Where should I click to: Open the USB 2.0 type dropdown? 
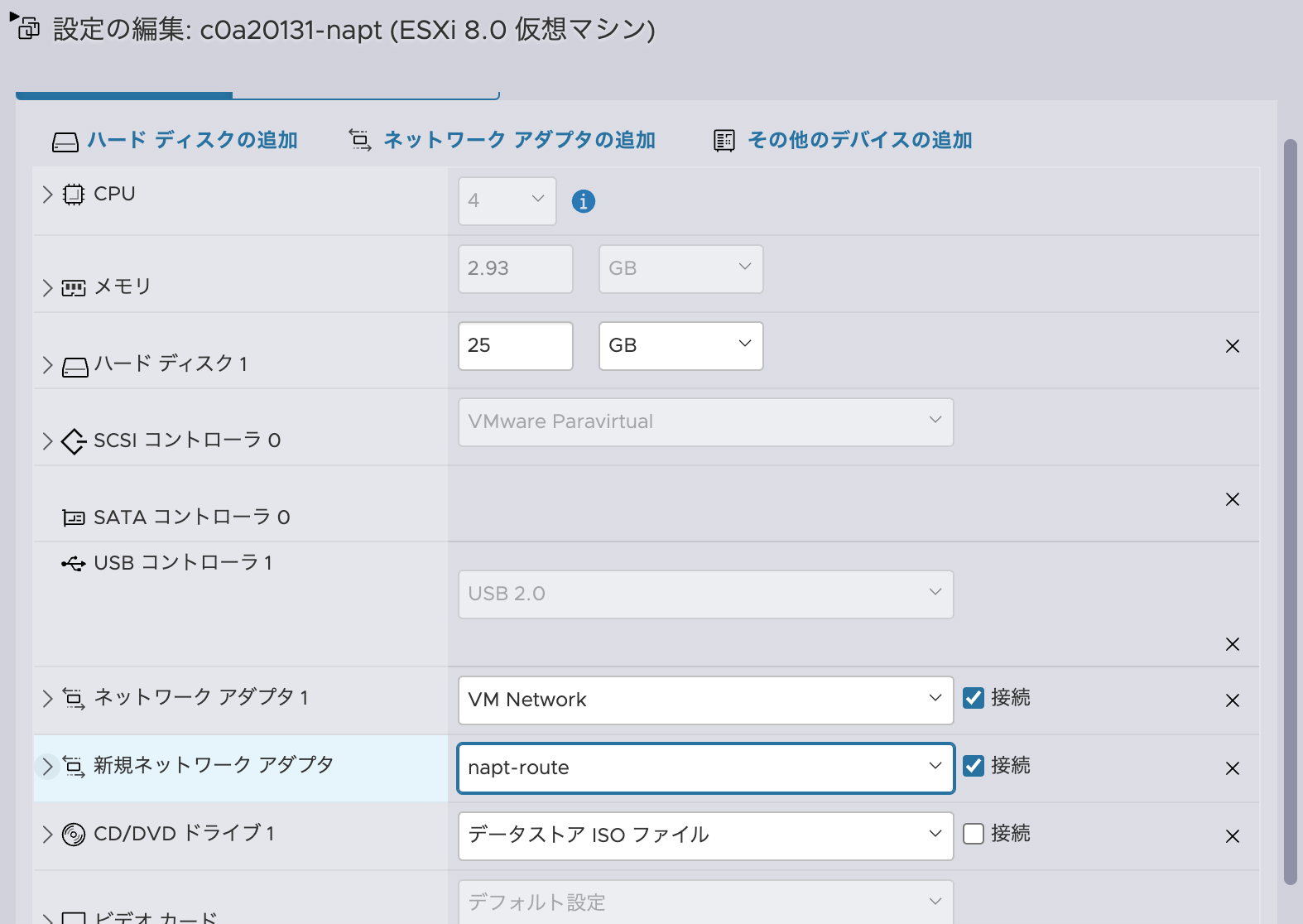(706, 594)
